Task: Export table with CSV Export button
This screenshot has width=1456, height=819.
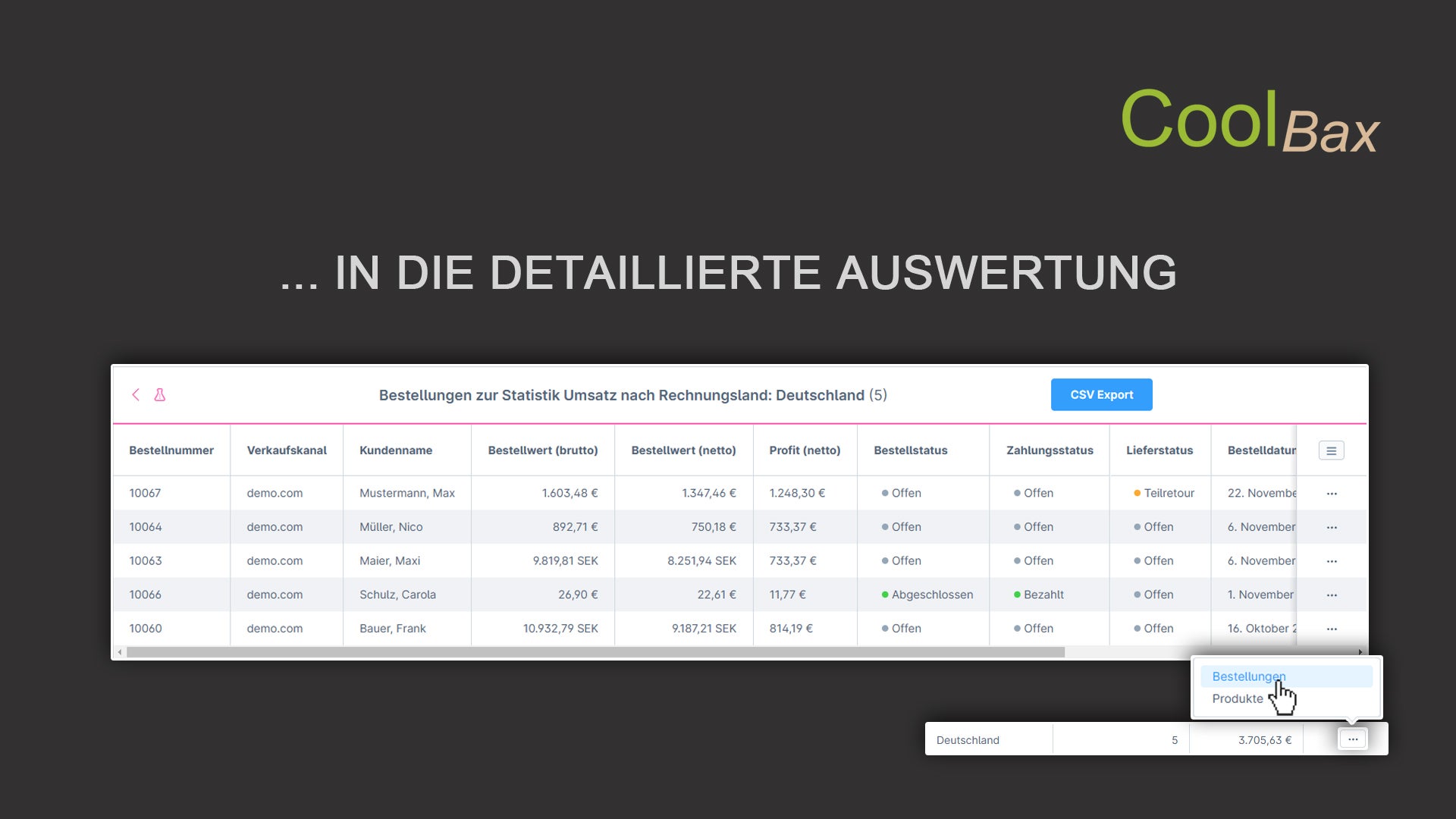Action: coord(1101,395)
